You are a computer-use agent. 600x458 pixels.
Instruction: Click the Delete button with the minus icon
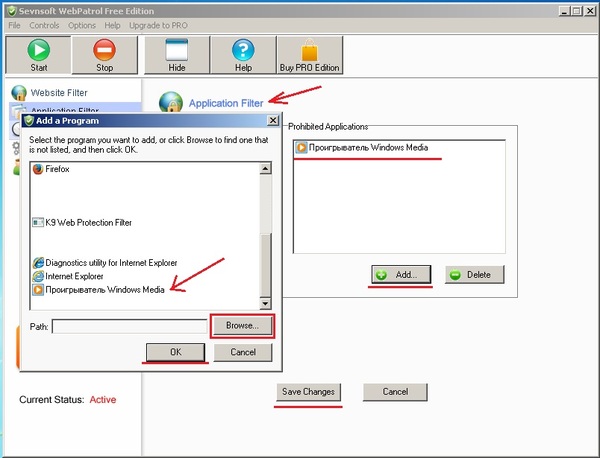(474, 274)
